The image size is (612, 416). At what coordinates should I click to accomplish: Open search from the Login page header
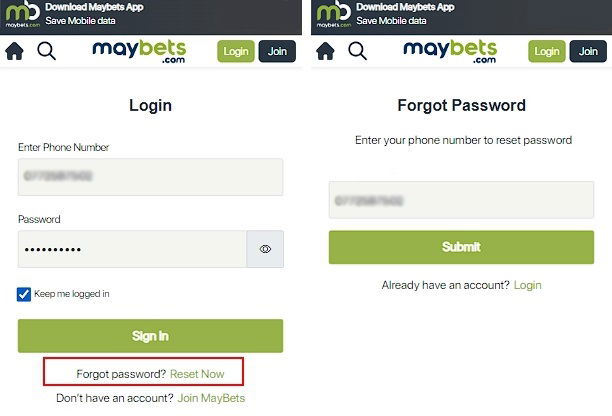pos(46,51)
